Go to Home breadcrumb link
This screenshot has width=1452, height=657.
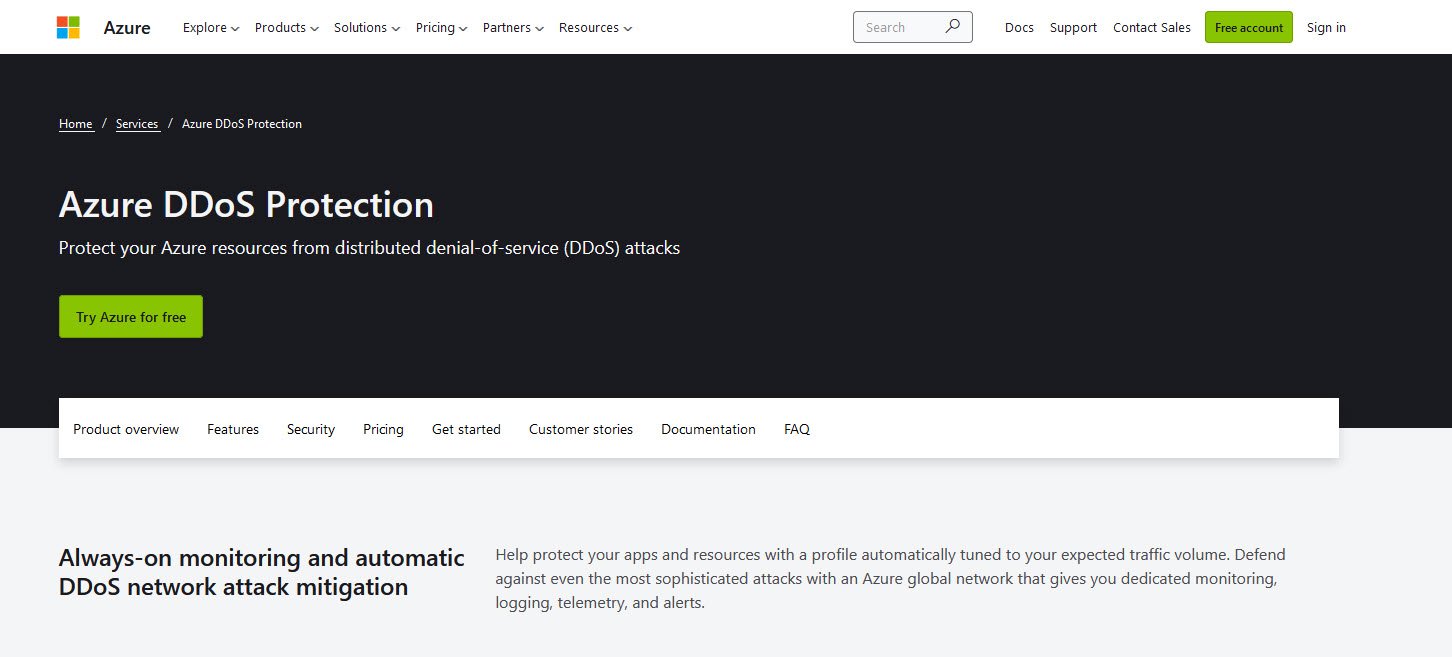coord(76,124)
